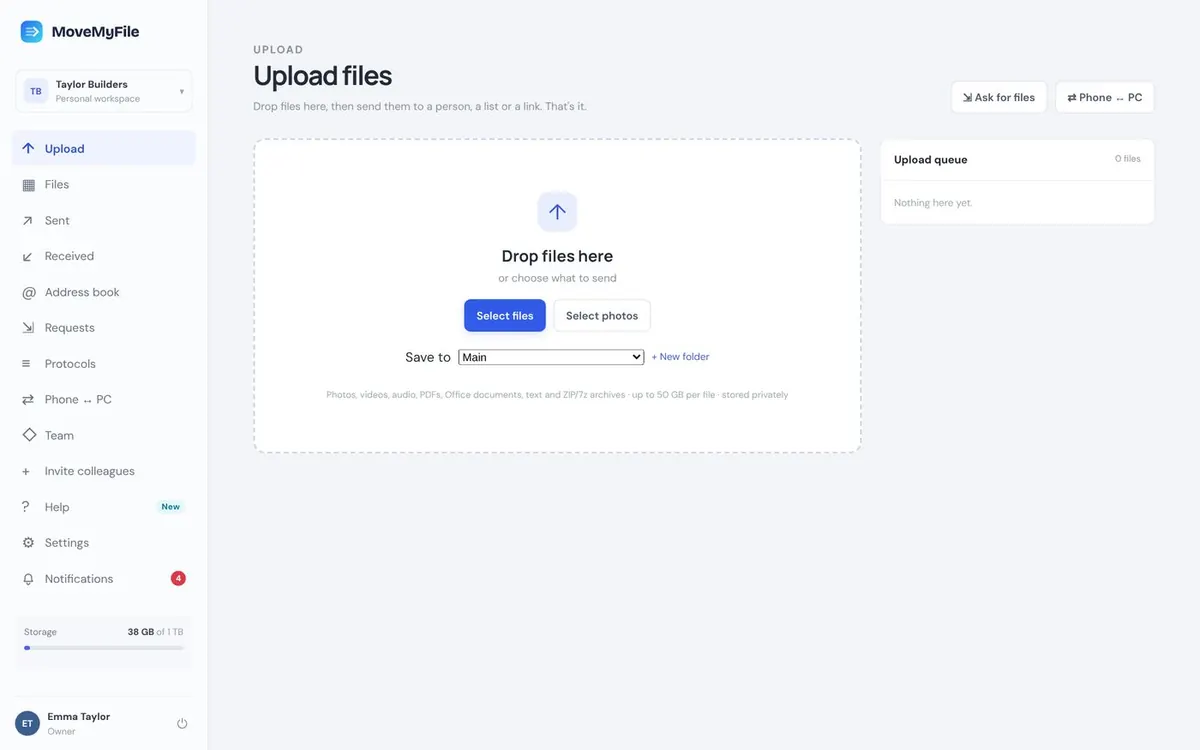
Task: Click the sign-out power icon
Action: pyautogui.click(x=182, y=723)
